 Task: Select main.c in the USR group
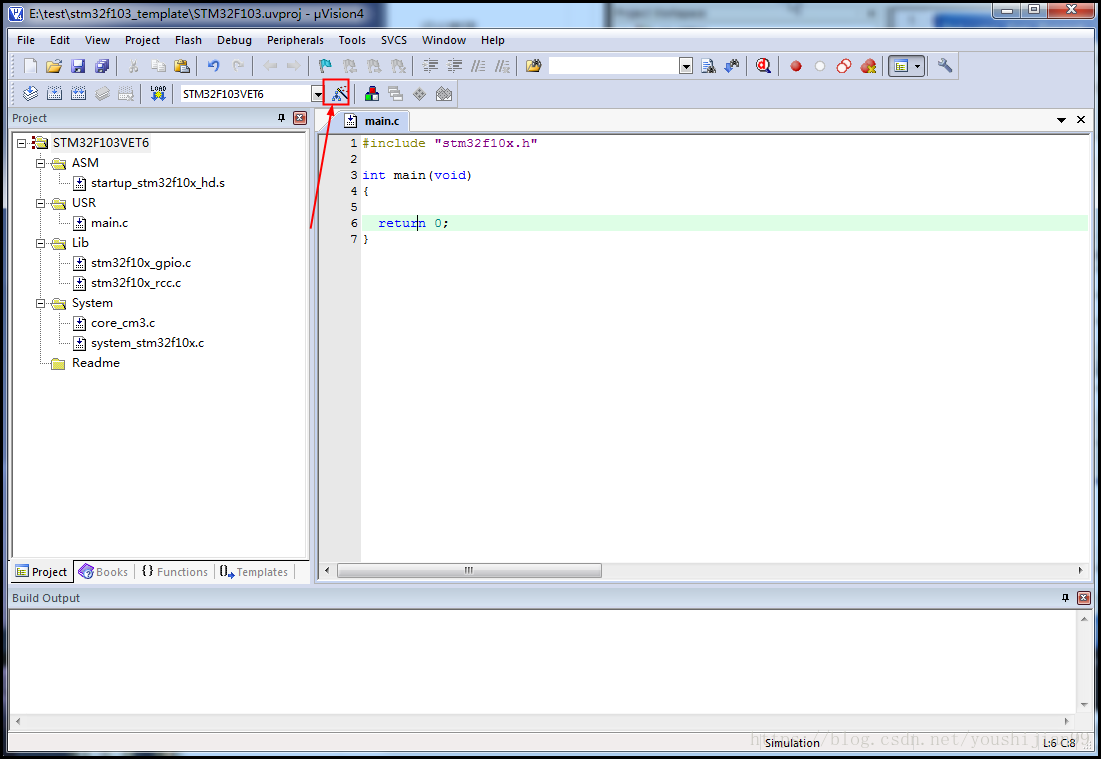[109, 223]
